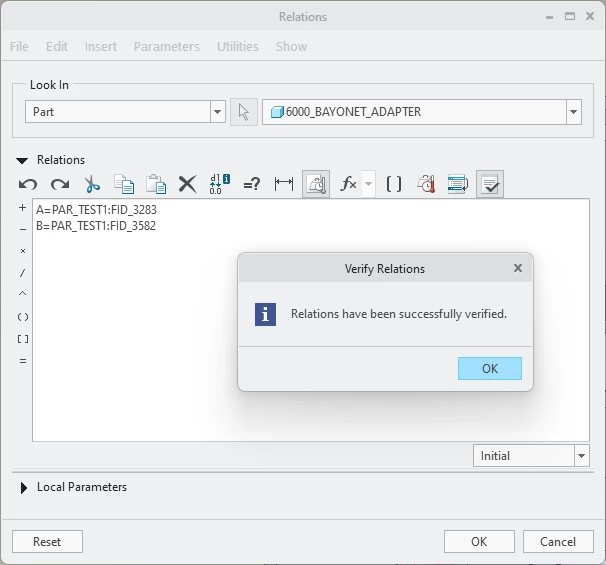
Task: Click the Cut scissors icon
Action: tap(92, 184)
